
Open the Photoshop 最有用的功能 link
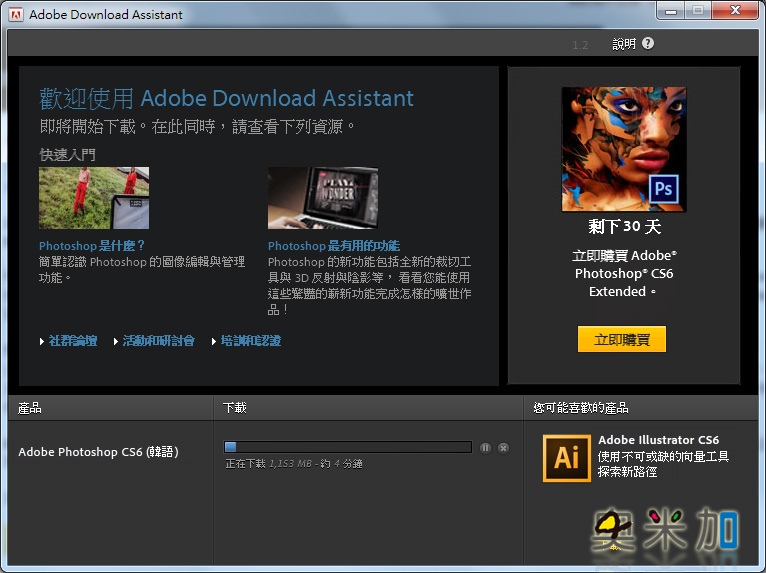pyautogui.click(x=334, y=246)
